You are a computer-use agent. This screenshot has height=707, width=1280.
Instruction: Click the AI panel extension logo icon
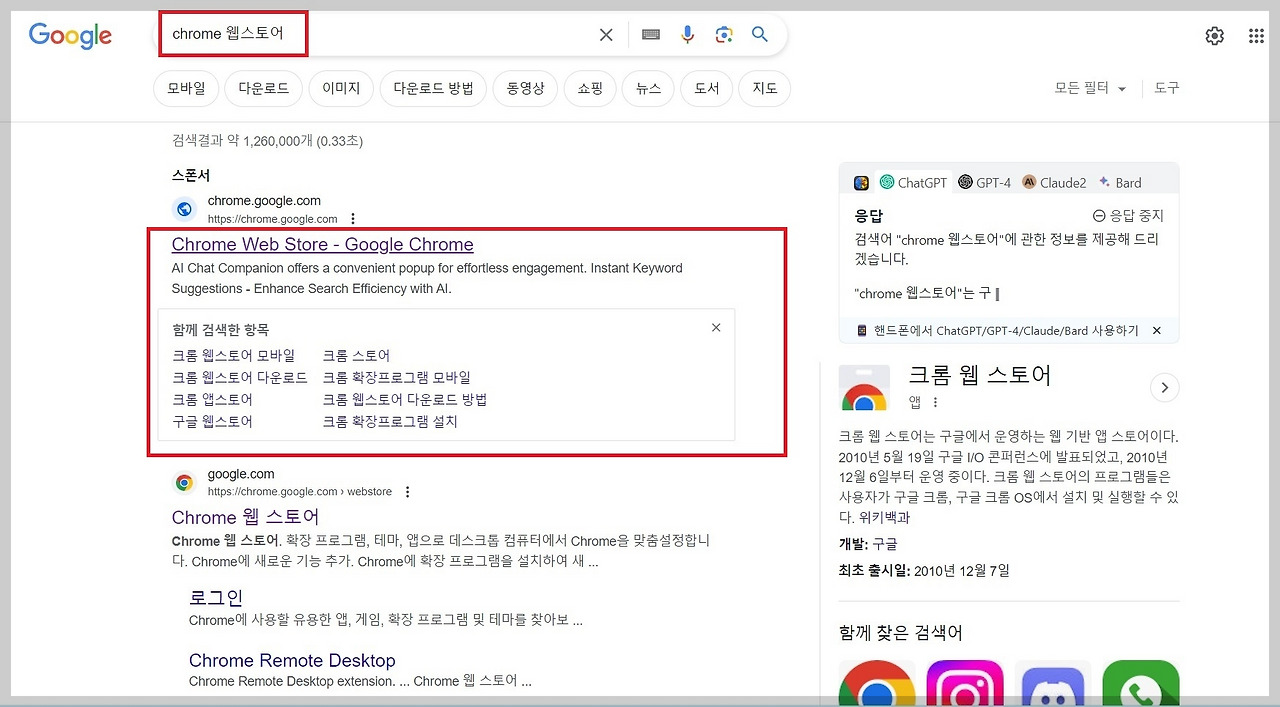861,183
